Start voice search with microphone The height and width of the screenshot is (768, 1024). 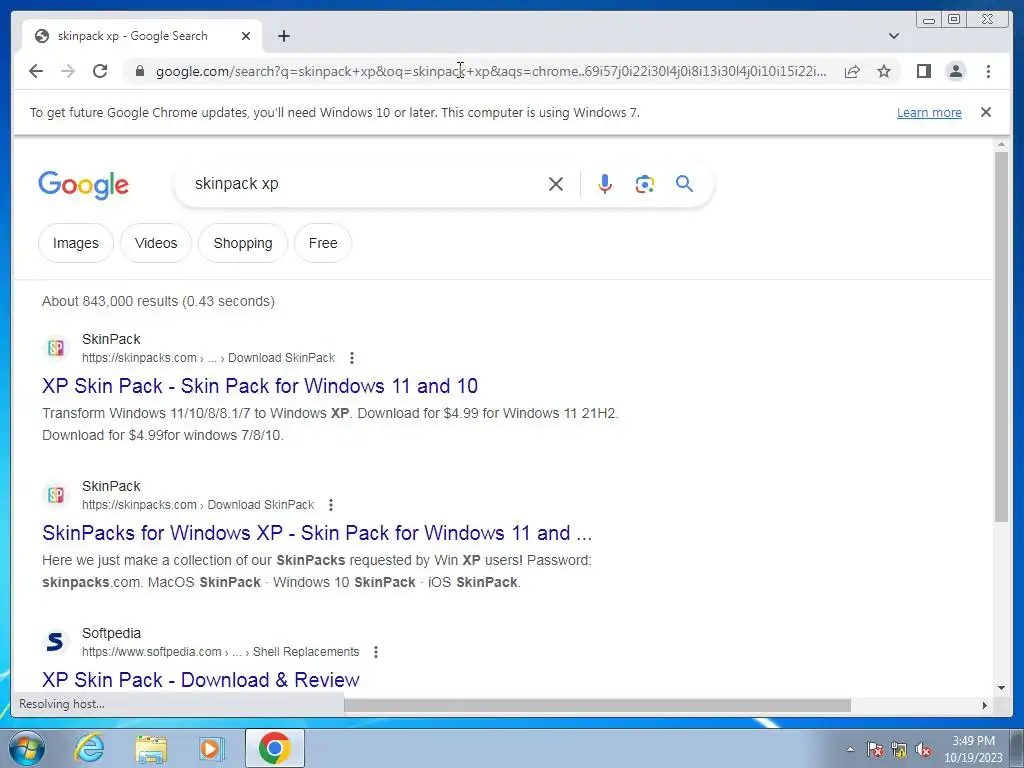605,184
